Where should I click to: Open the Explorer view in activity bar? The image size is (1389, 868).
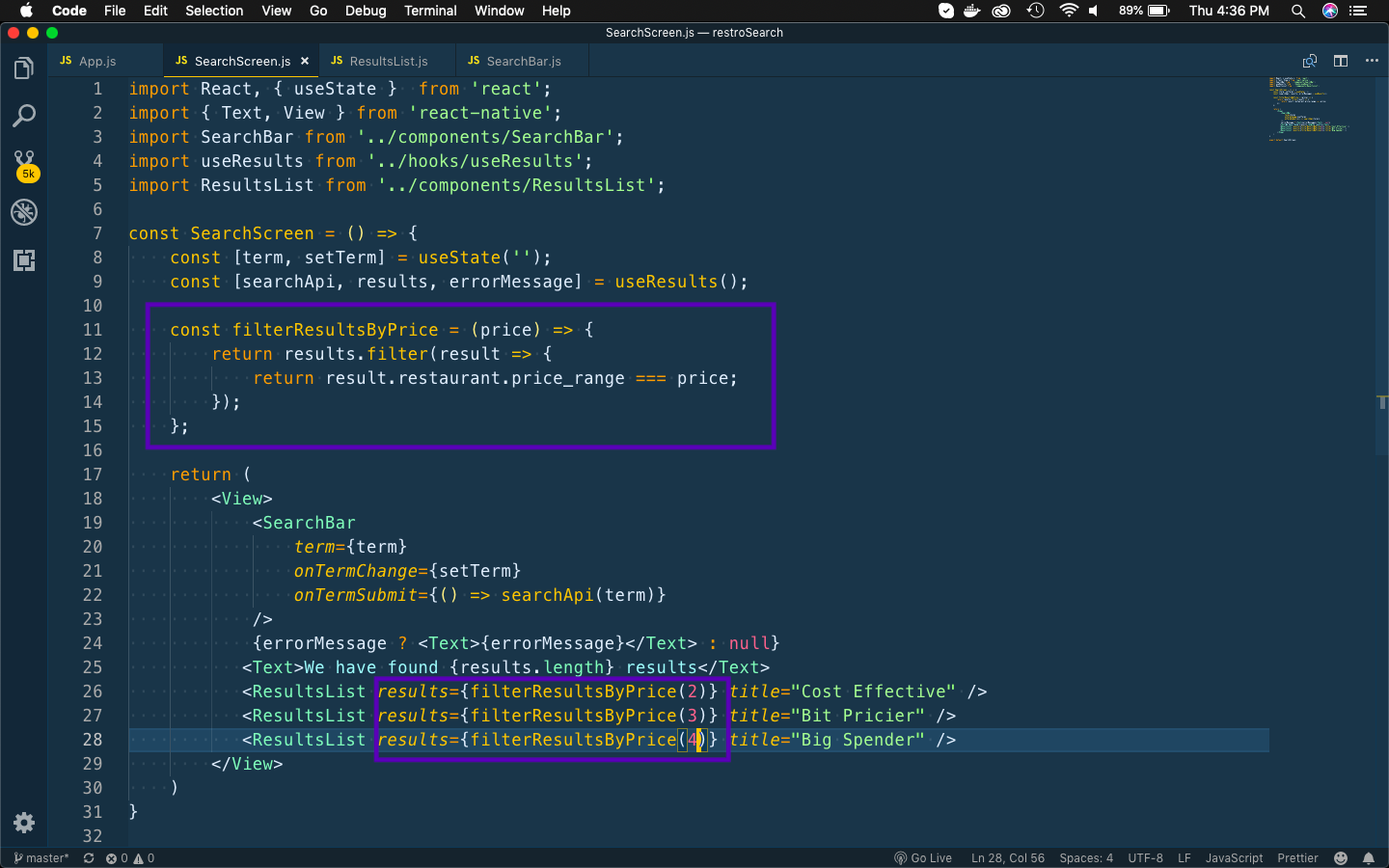[24, 68]
